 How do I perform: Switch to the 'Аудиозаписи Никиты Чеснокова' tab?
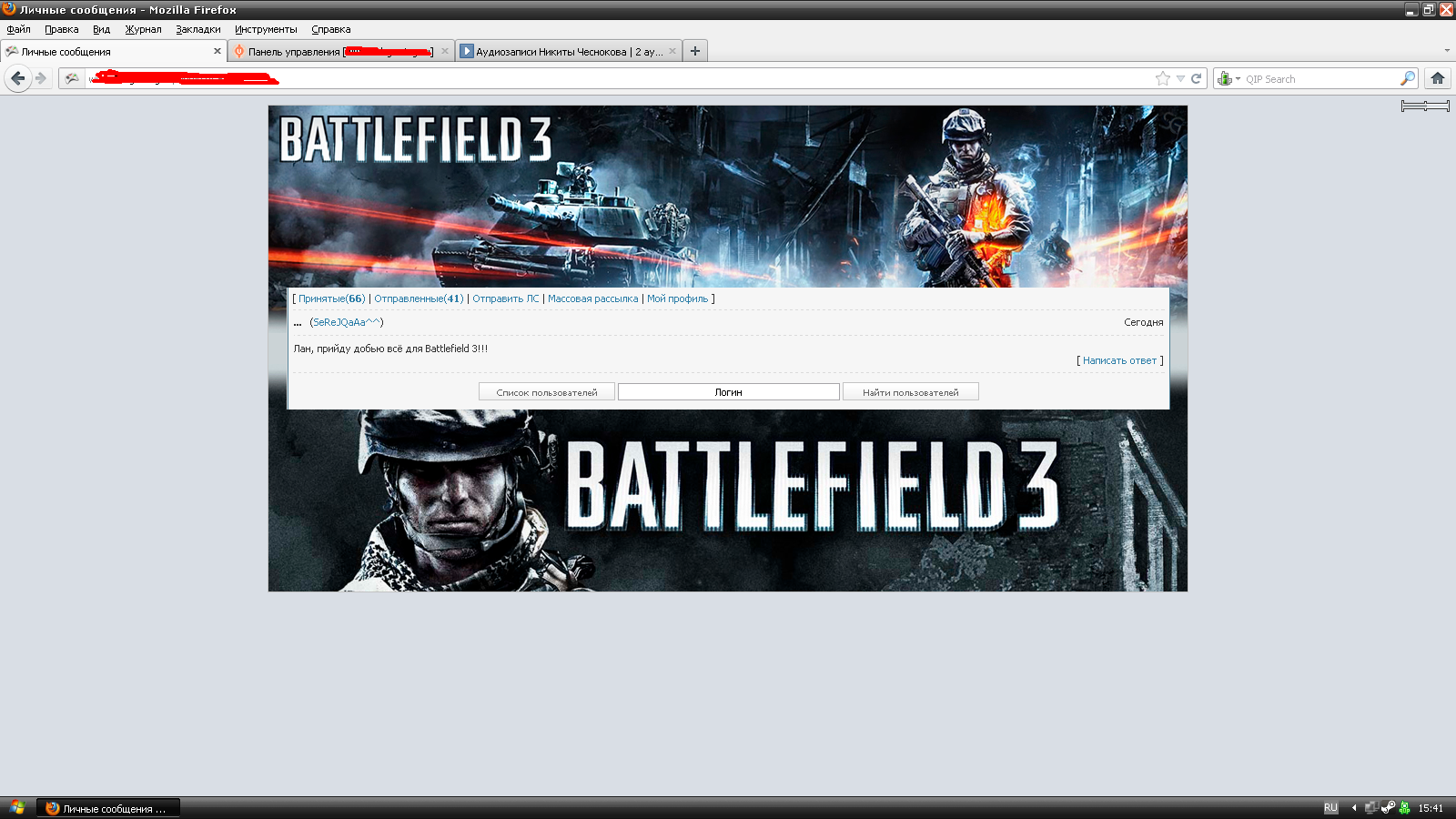click(569, 51)
